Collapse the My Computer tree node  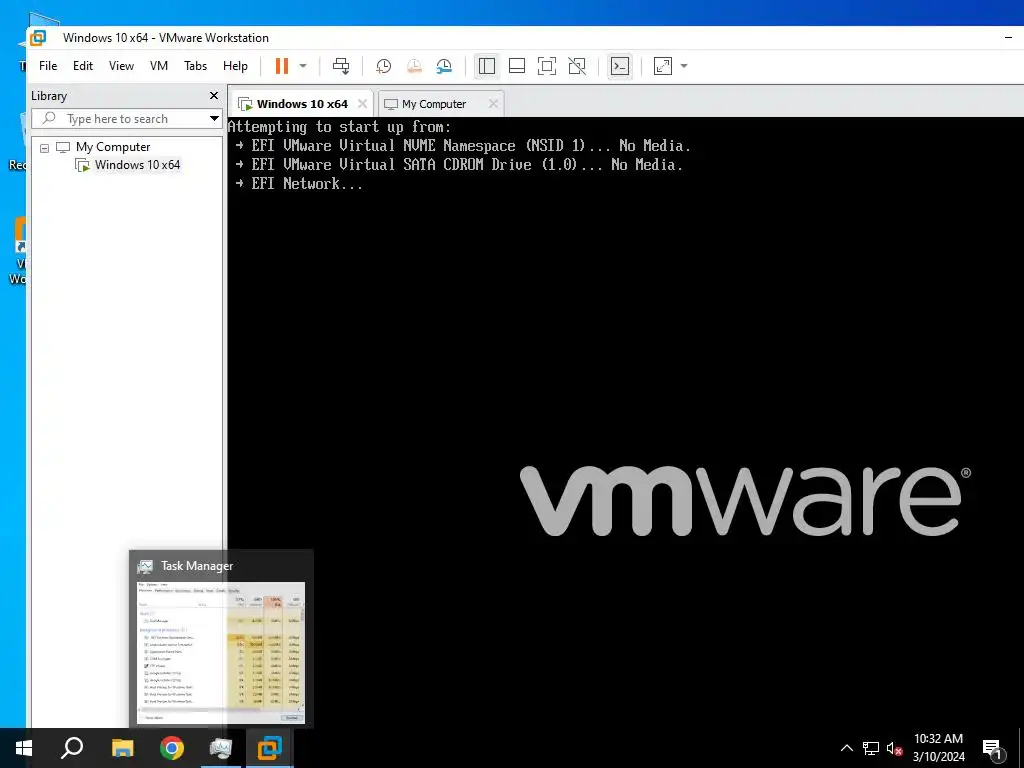(x=44, y=148)
